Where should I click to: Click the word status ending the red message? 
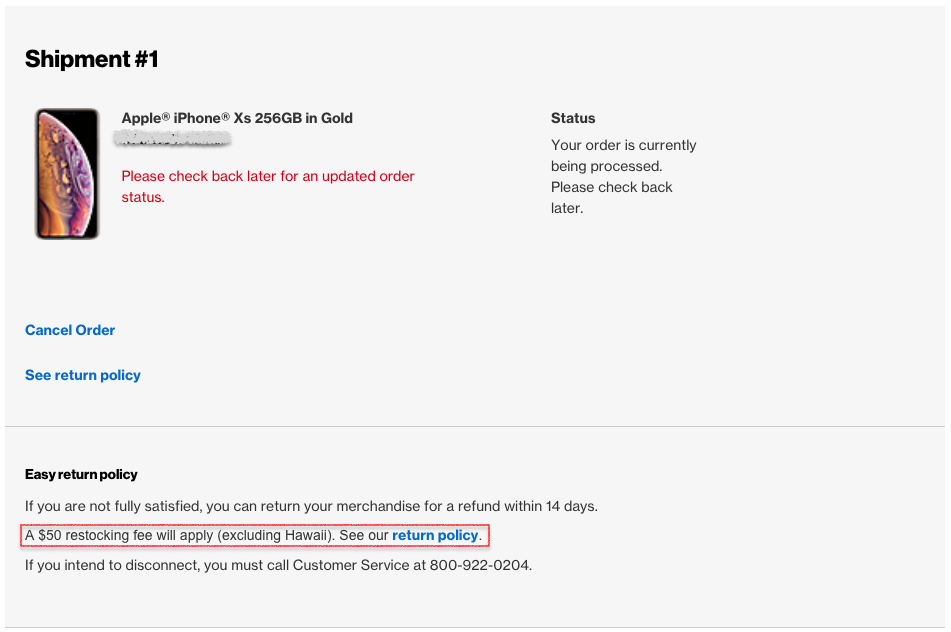143,197
